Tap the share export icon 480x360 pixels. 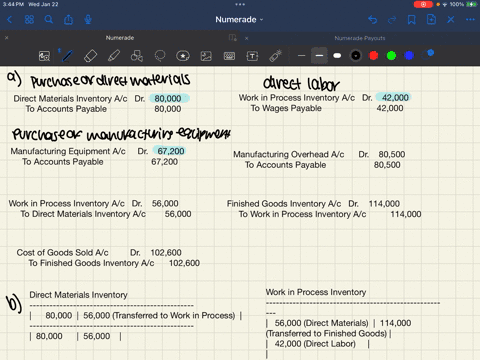(x=68, y=20)
